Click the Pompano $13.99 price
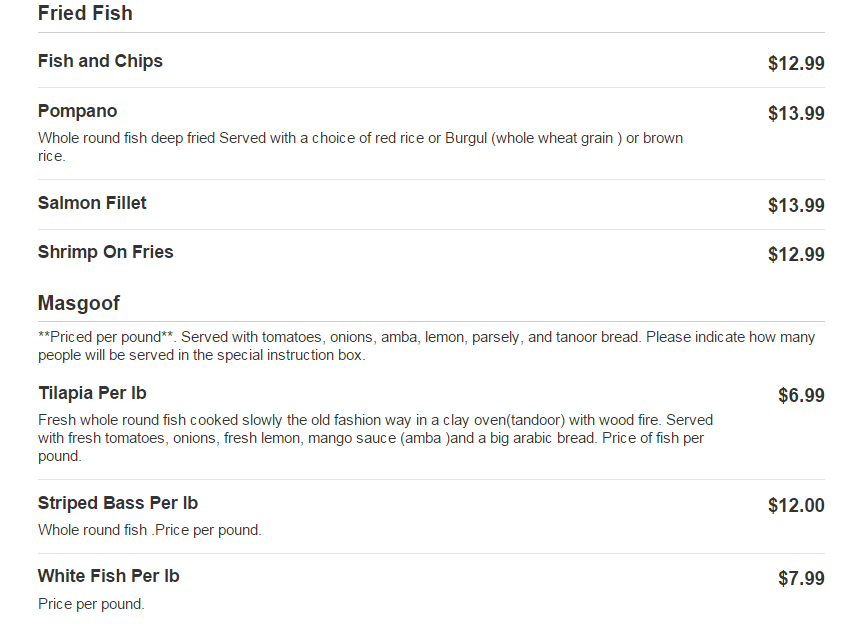The height and width of the screenshot is (627, 851). [795, 114]
